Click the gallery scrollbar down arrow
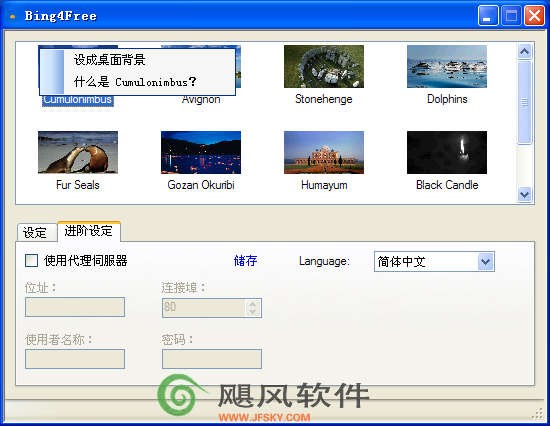Image resolution: width=550 pixels, height=426 pixels. click(524, 194)
